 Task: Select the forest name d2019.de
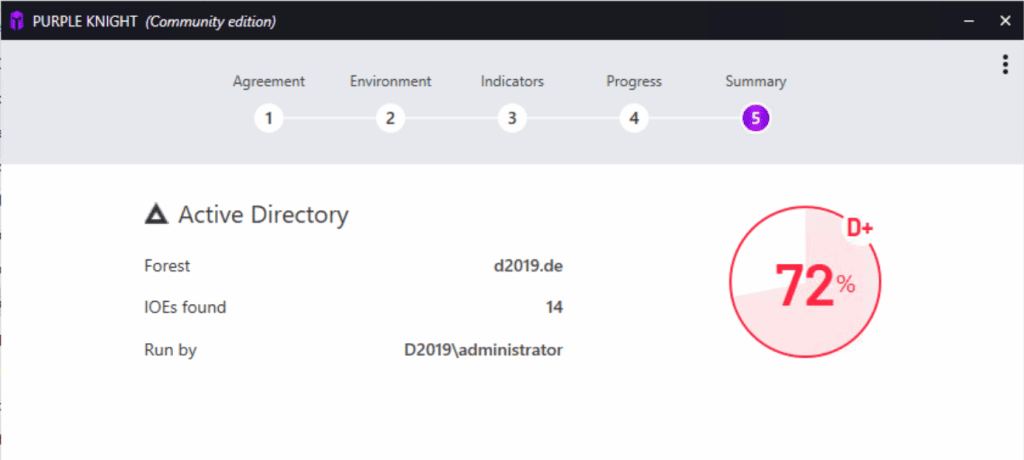tap(528, 266)
